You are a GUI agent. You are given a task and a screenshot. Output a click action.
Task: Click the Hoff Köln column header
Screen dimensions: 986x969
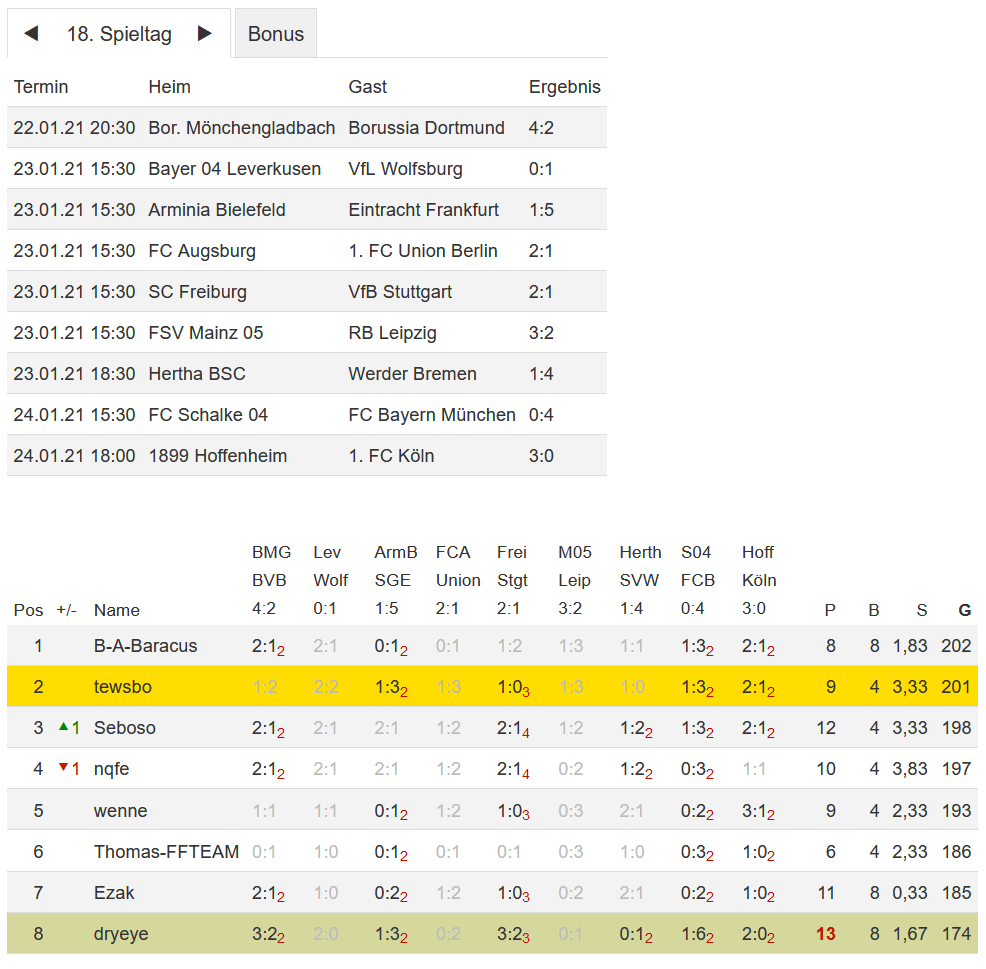click(x=759, y=567)
